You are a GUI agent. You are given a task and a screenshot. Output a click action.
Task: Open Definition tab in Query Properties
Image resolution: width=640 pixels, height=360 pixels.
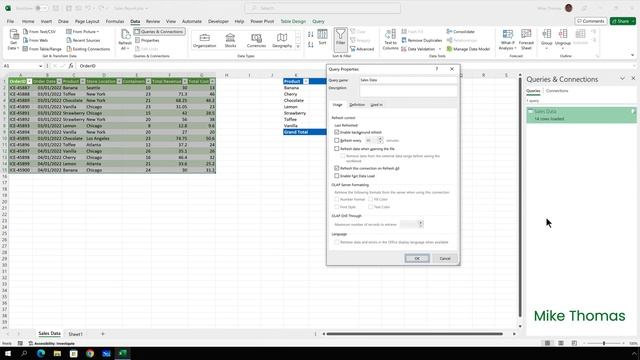click(x=357, y=105)
